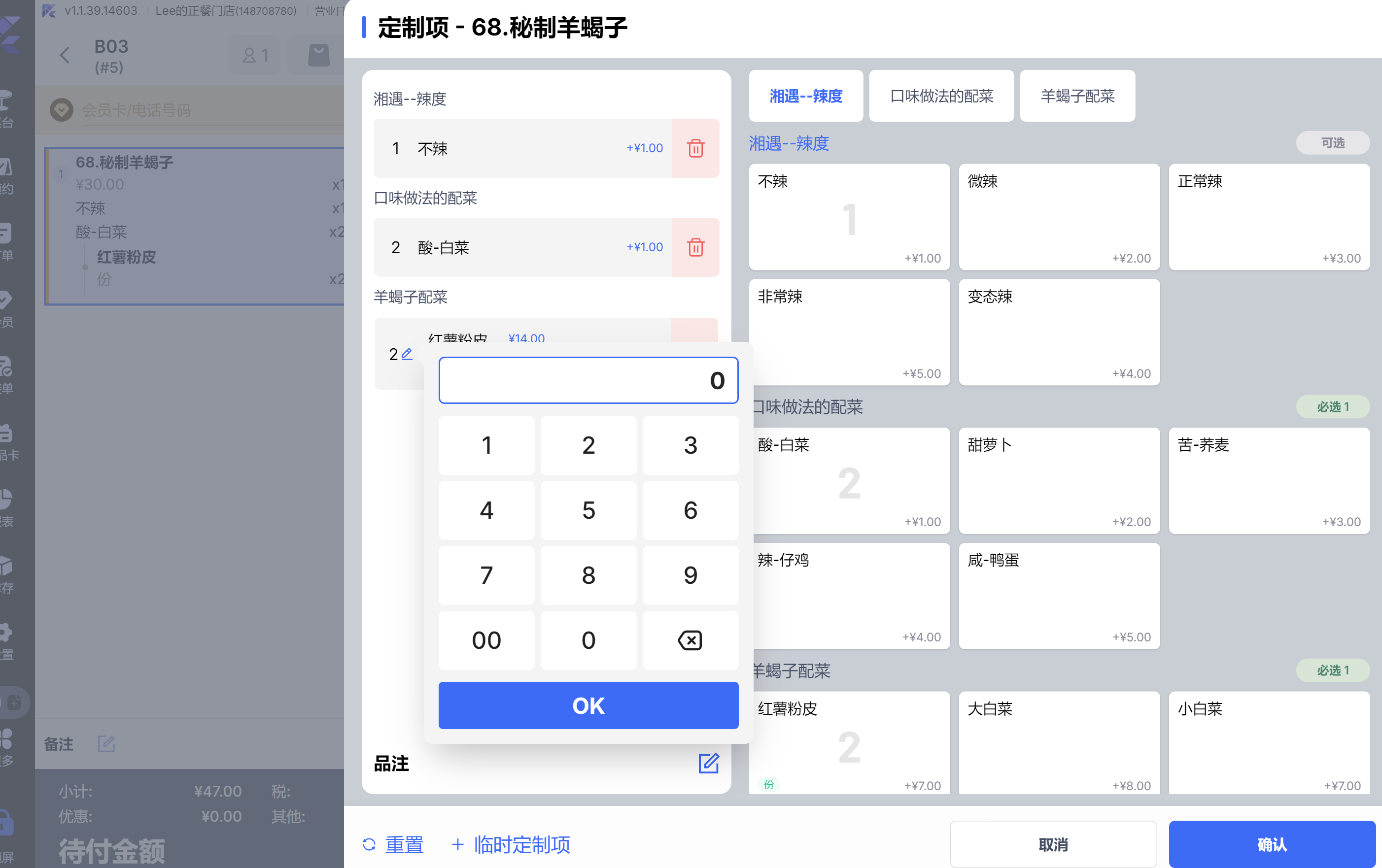Add a 临时定制项 temporary customization
Viewport: 1382px width, 868px height.
511,844
